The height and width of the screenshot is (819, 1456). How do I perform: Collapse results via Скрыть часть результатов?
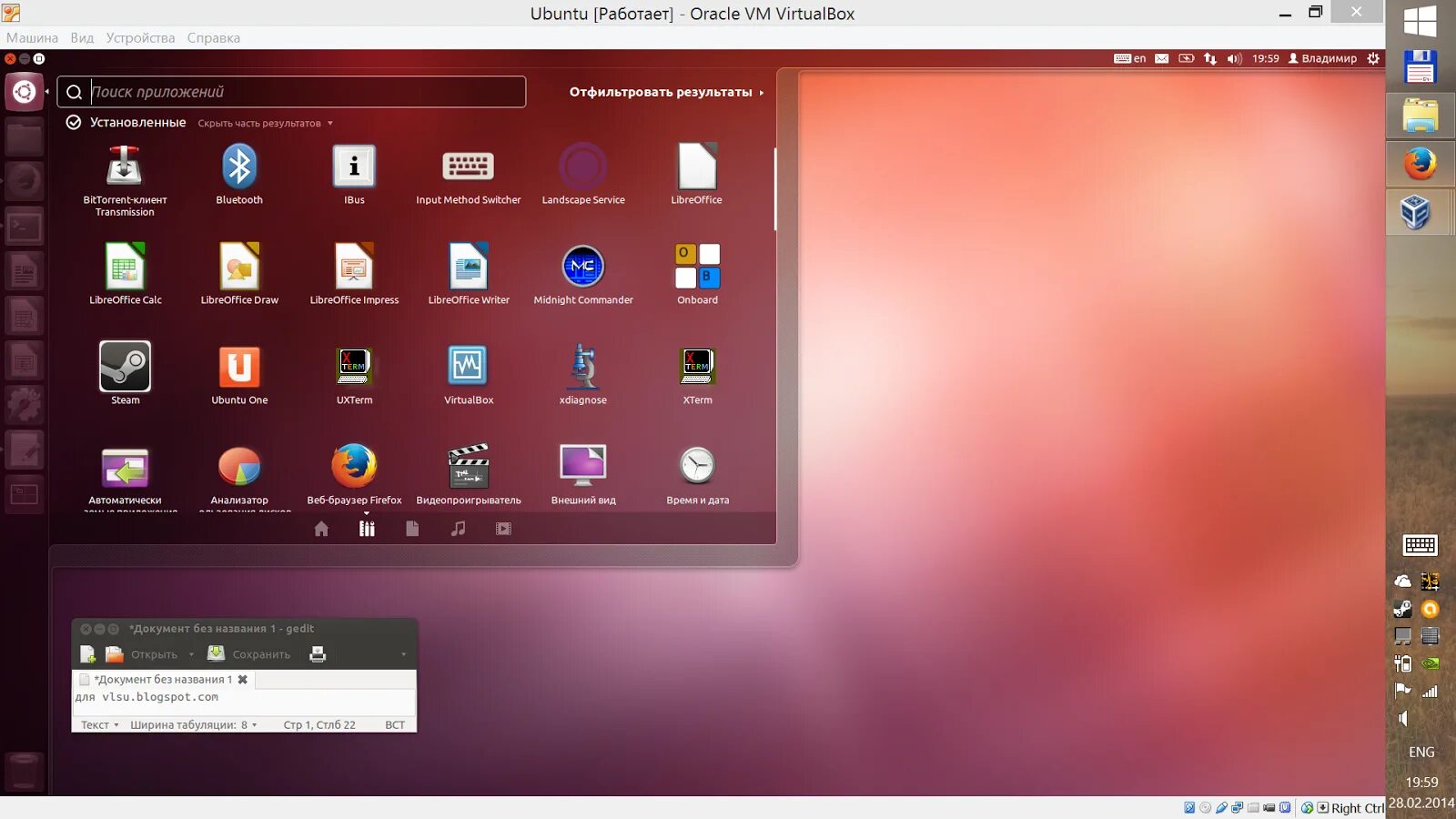point(265,124)
